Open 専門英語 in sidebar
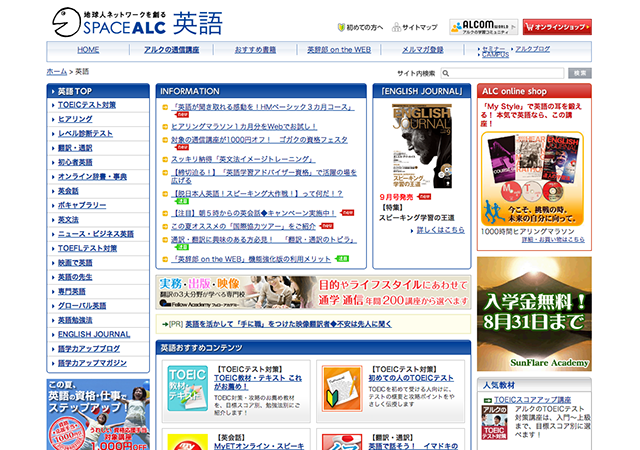 point(71,291)
